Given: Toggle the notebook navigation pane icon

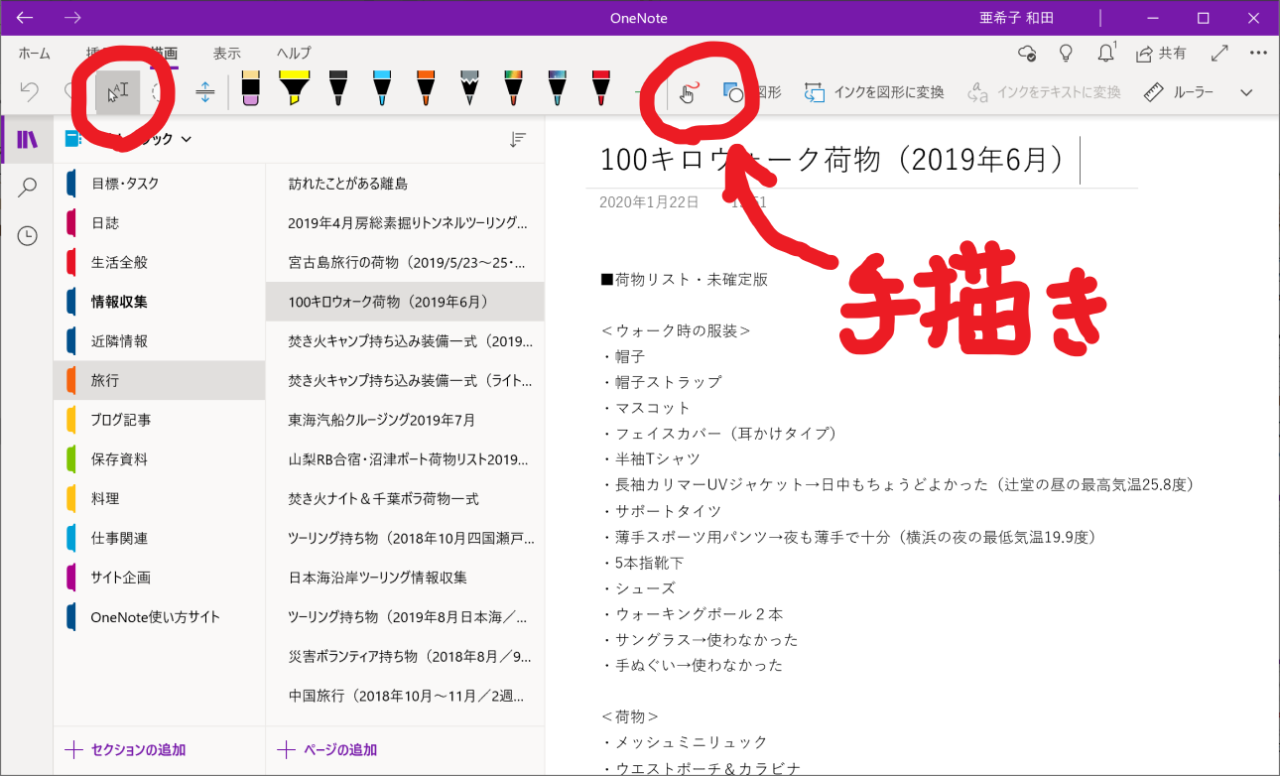Looking at the screenshot, I should pyautogui.click(x=27, y=140).
